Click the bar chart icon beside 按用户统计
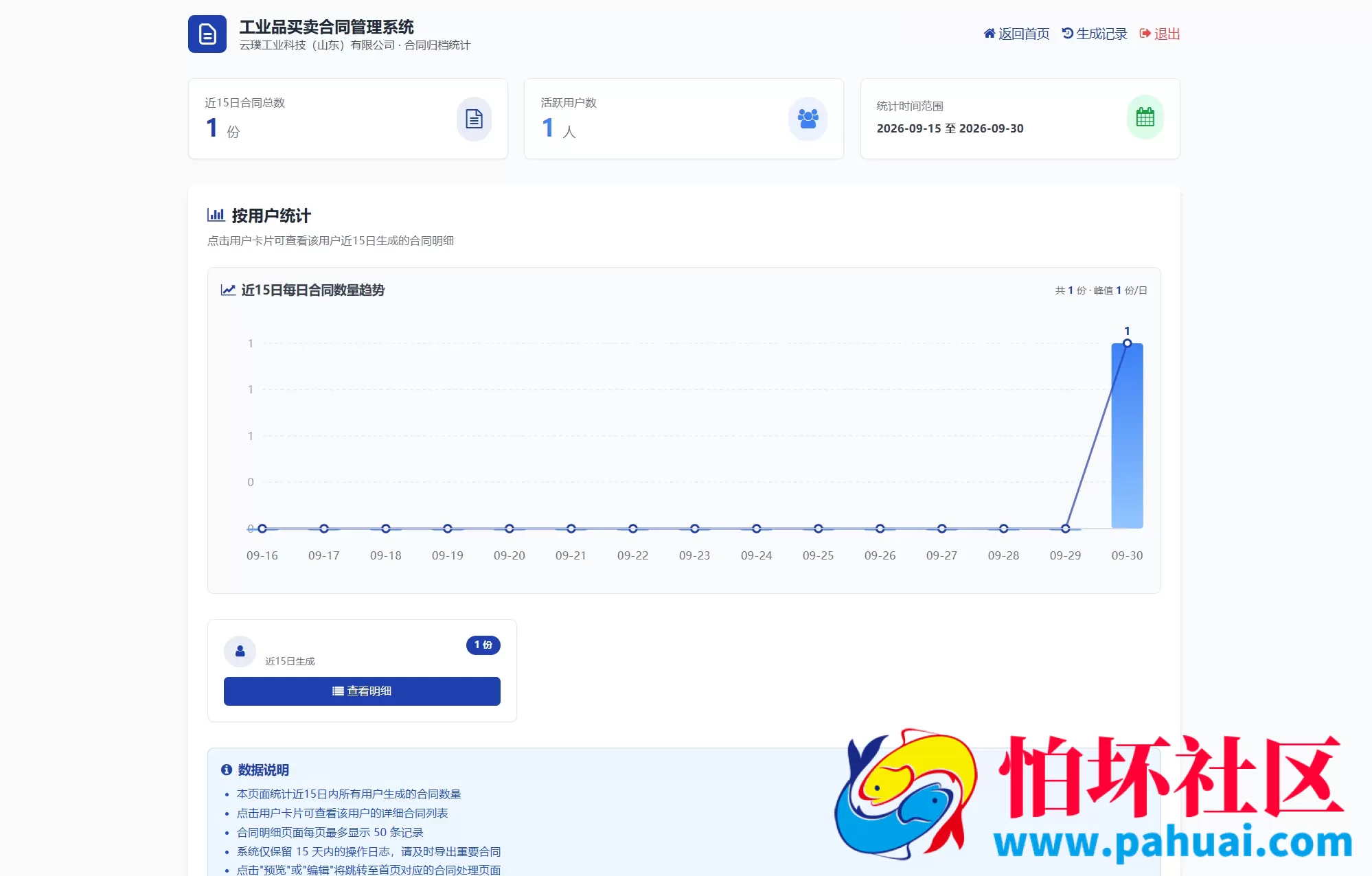1372x876 pixels. 216,215
